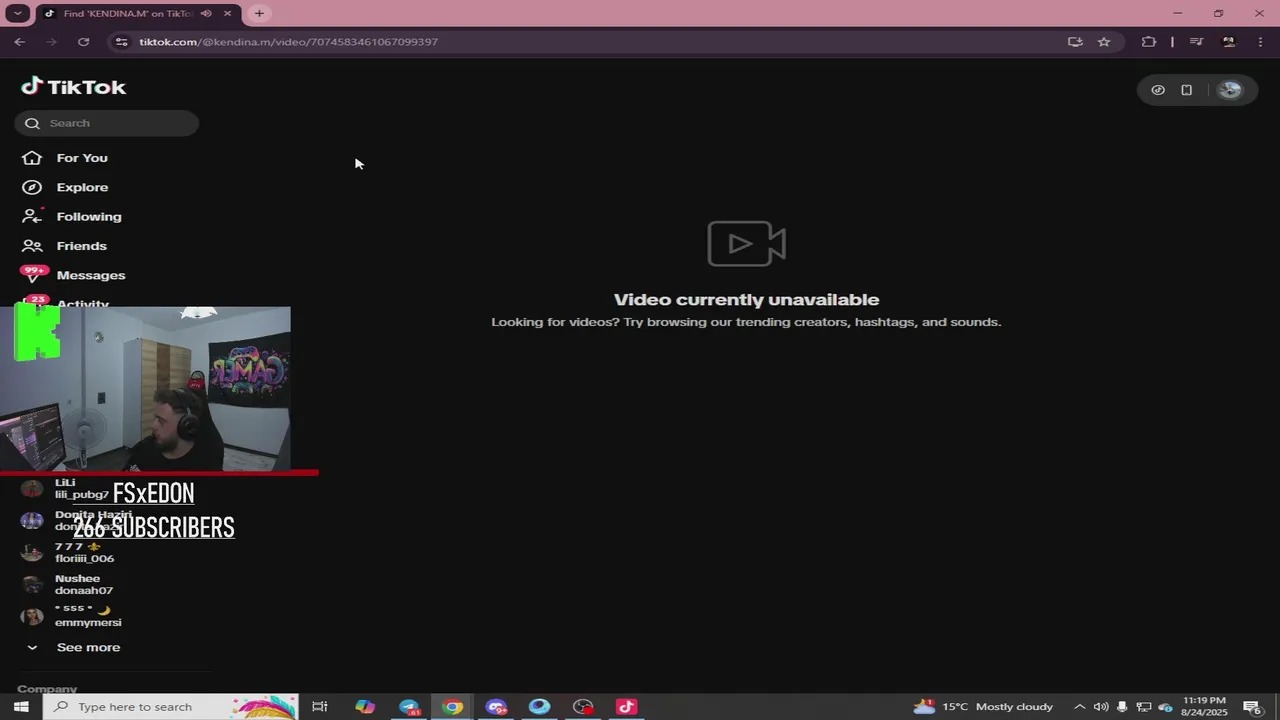Click the Windows taskbar search box
The image size is (1280, 720).
click(172, 707)
